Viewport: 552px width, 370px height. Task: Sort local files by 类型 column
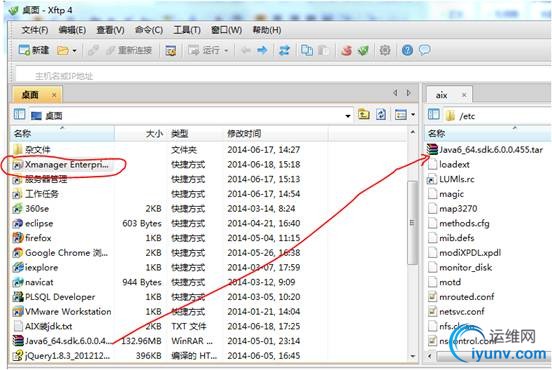[x=195, y=134]
